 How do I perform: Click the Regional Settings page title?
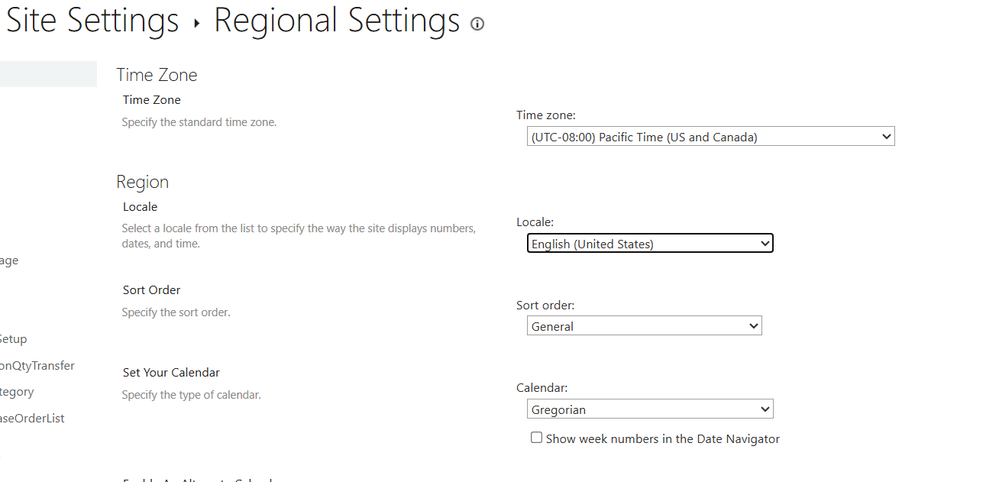[337, 20]
